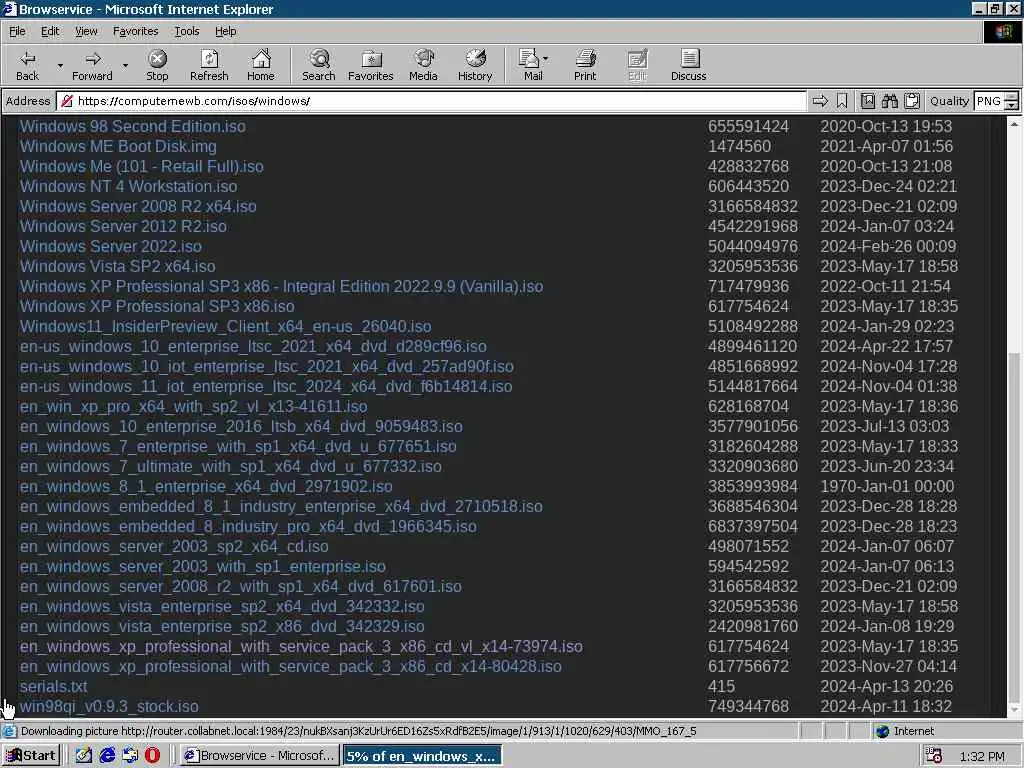Print the current page
Screen dimensions: 1024x768
click(x=585, y=65)
